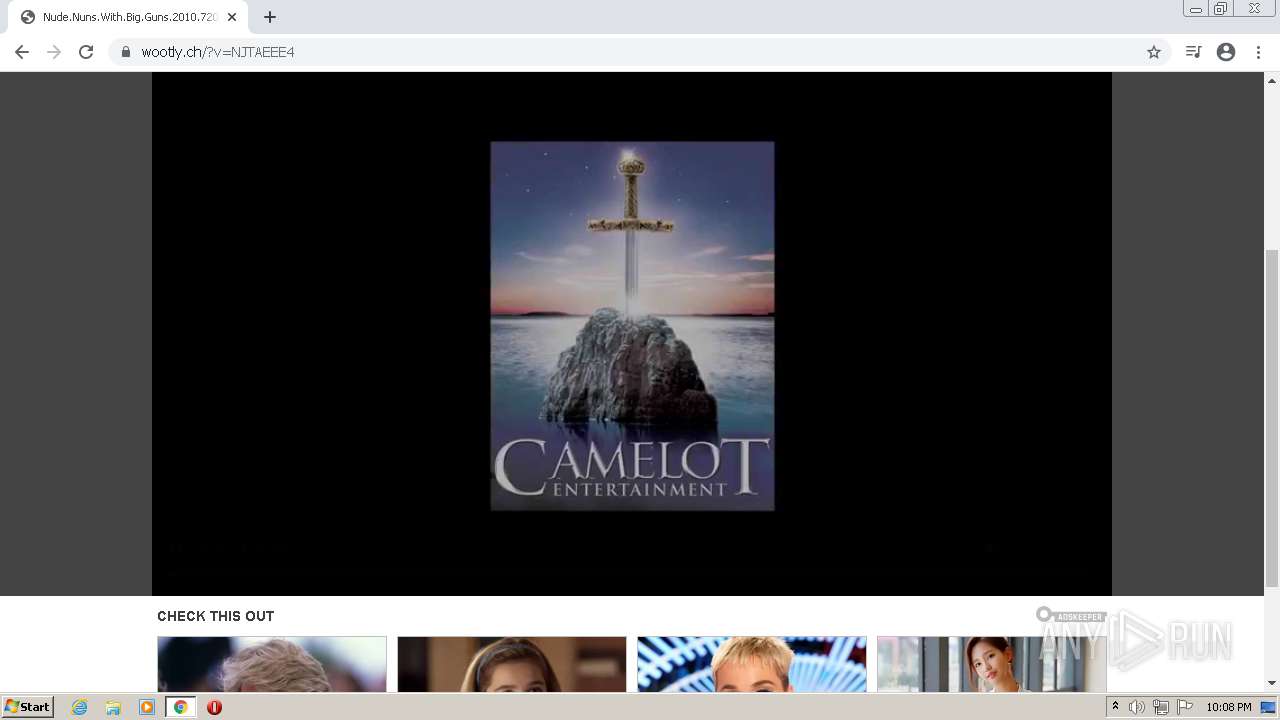Click the Camelot Entertainment video player

[x=632, y=334]
